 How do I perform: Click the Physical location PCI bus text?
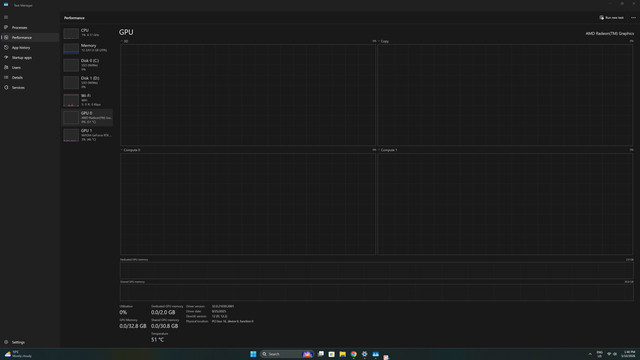233,321
